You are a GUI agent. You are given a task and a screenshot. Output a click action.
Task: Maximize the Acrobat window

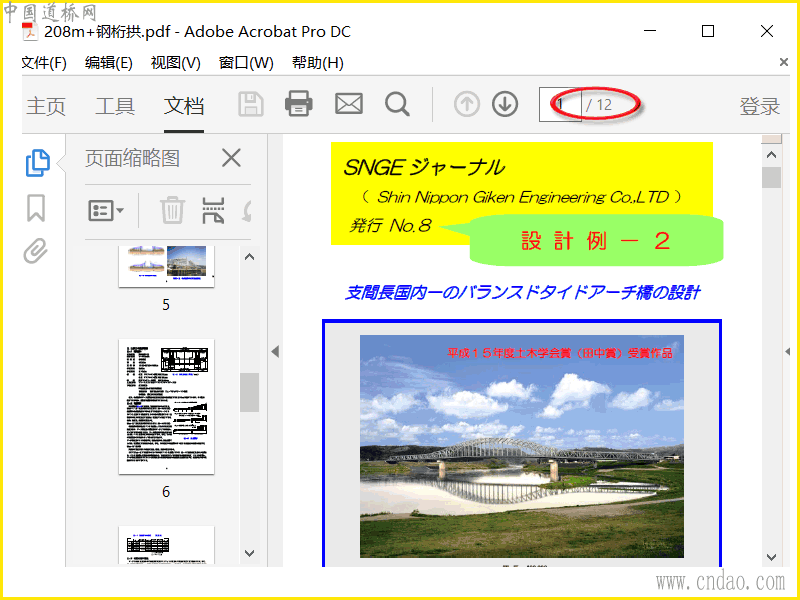[708, 31]
